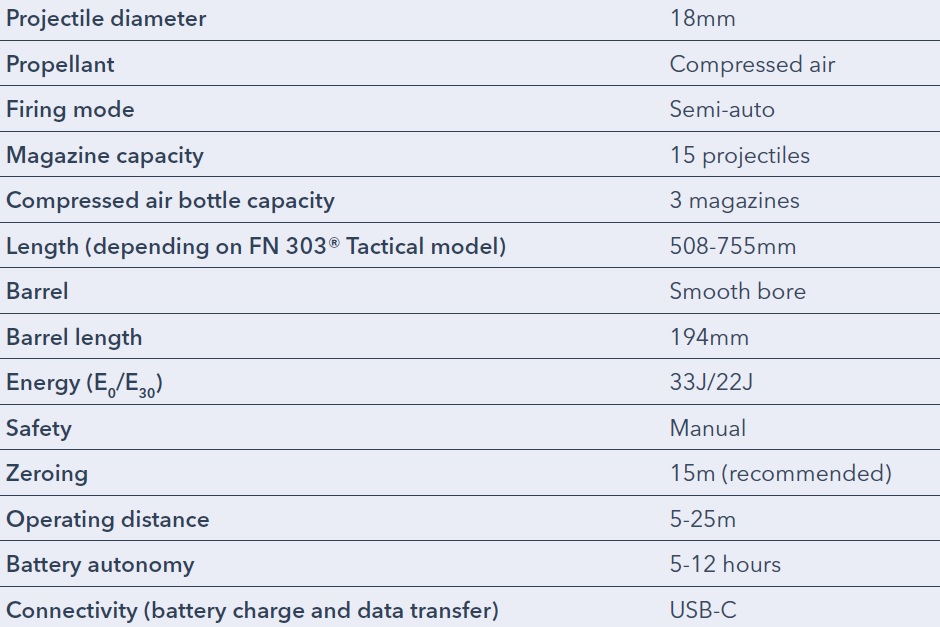Click Compressed air bottle capacity label
940x627 pixels.
(x=170, y=201)
